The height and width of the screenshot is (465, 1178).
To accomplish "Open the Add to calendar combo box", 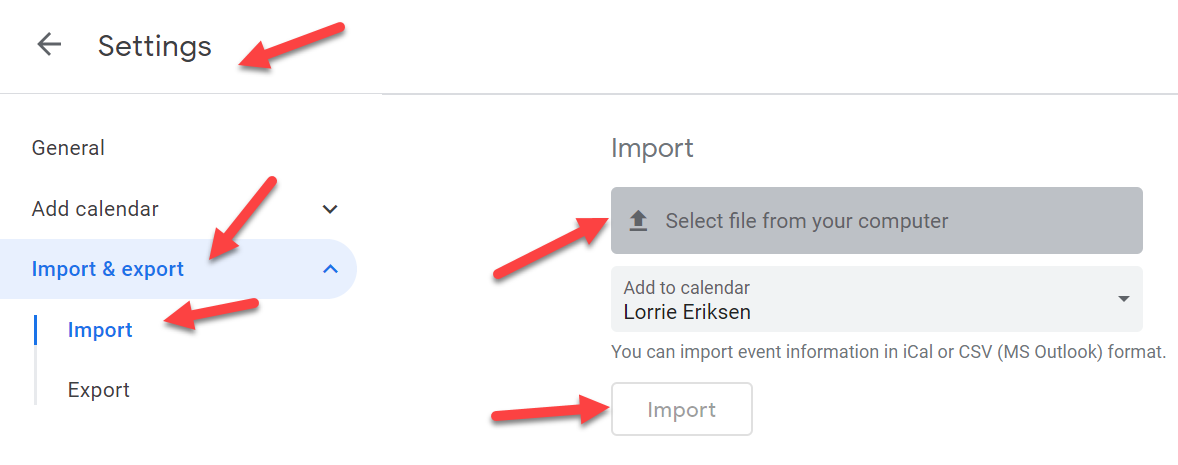I will 876,299.
